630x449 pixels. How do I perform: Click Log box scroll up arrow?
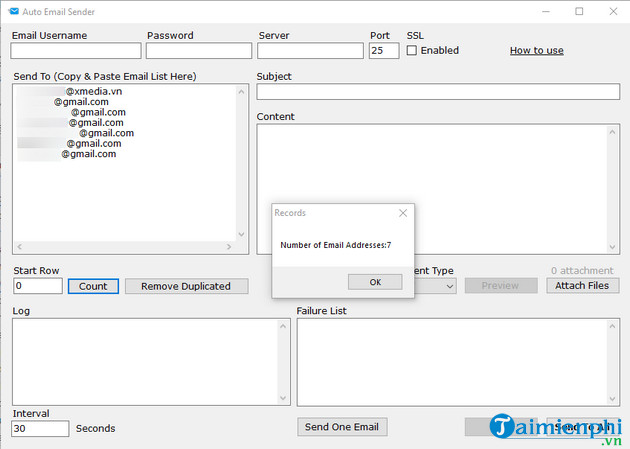click(x=283, y=326)
